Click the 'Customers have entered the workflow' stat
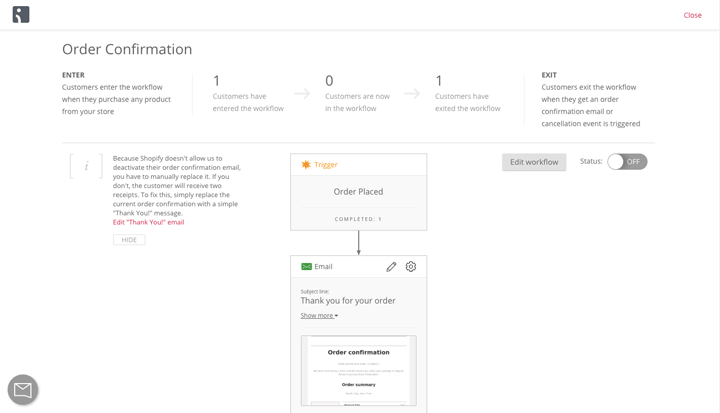The width and height of the screenshot is (720, 413). tap(247, 96)
